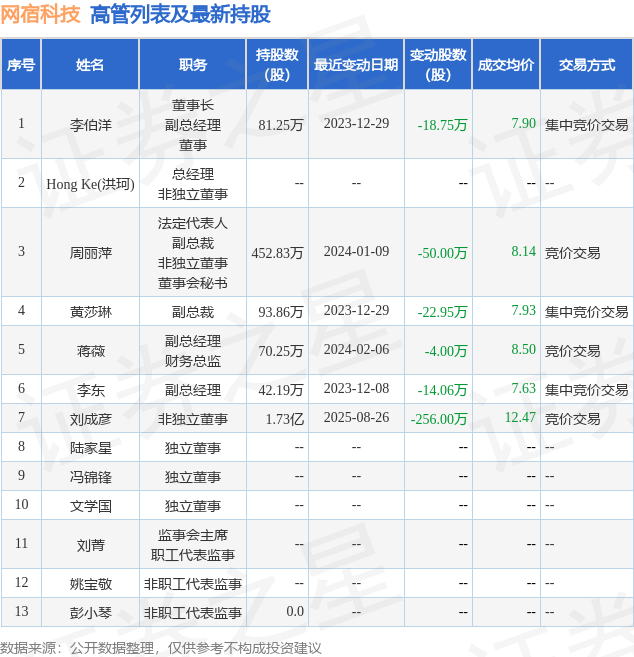
Task: Click the -256.00万 change value
Action: pos(439,419)
